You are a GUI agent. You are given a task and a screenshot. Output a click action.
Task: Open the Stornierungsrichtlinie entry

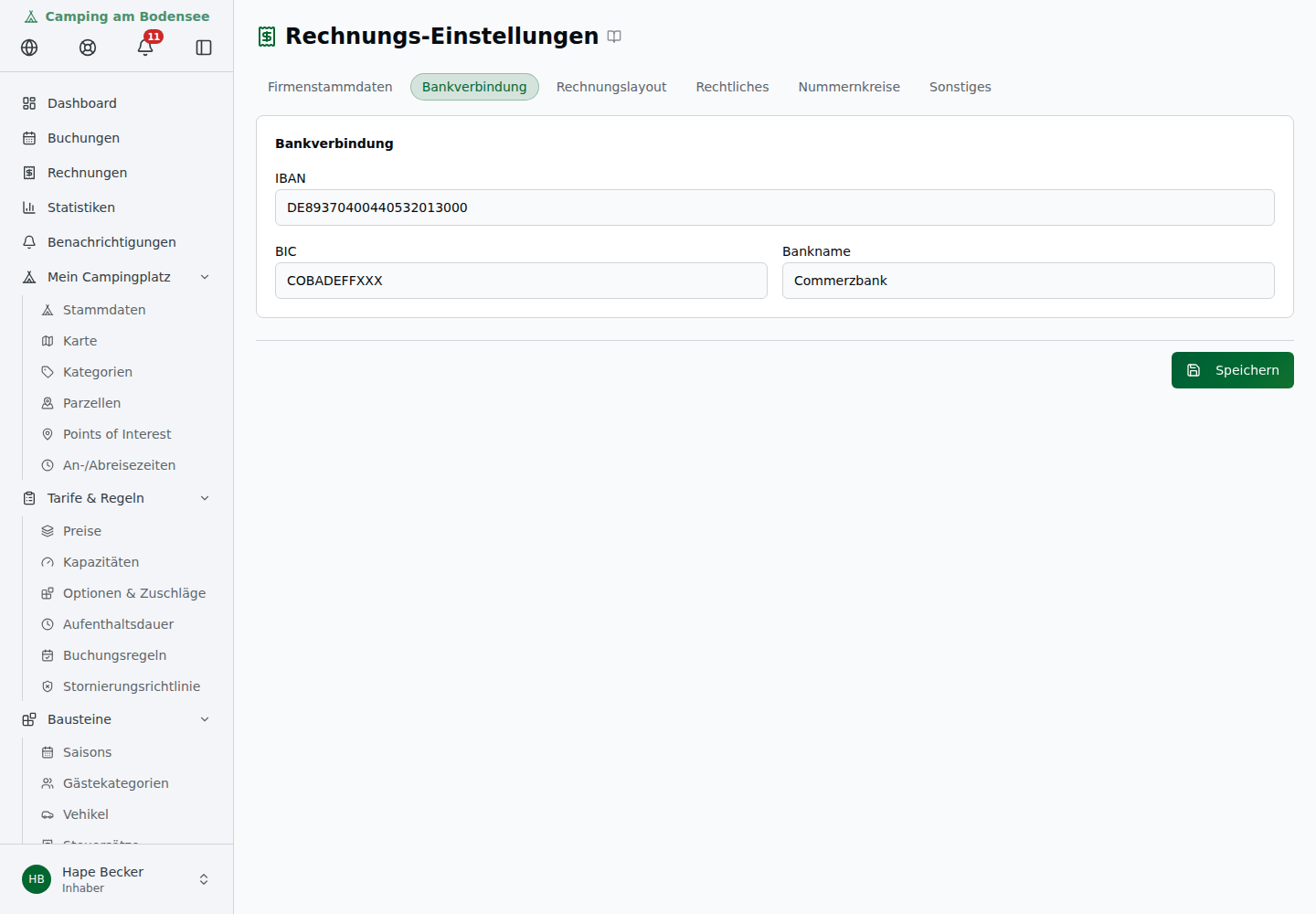click(x=127, y=686)
